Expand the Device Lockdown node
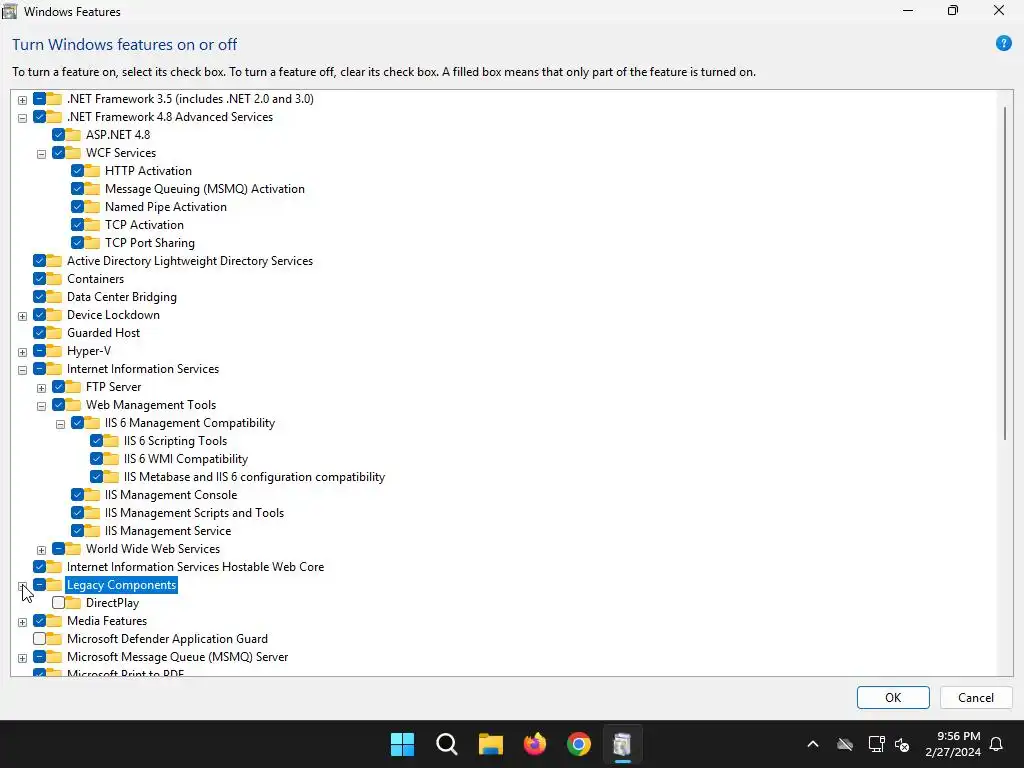This screenshot has height=768, width=1024. (22, 316)
